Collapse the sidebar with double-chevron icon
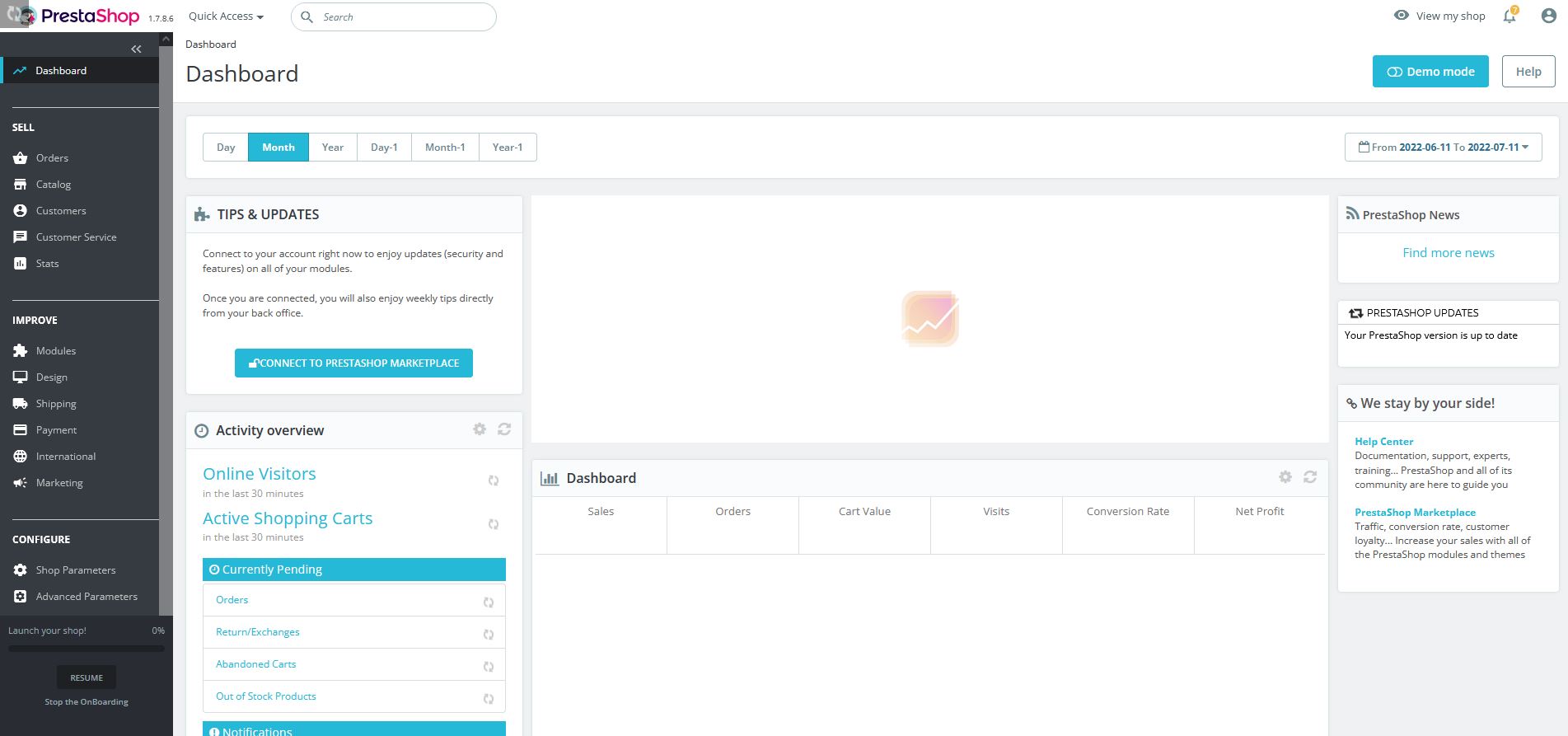This screenshot has width=1568, height=736. point(136,49)
